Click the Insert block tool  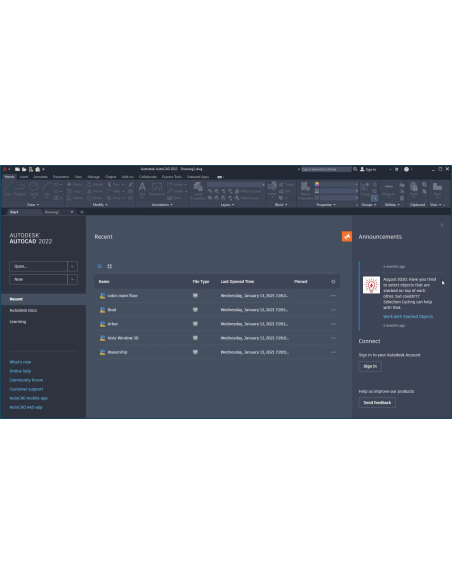(x=272, y=189)
